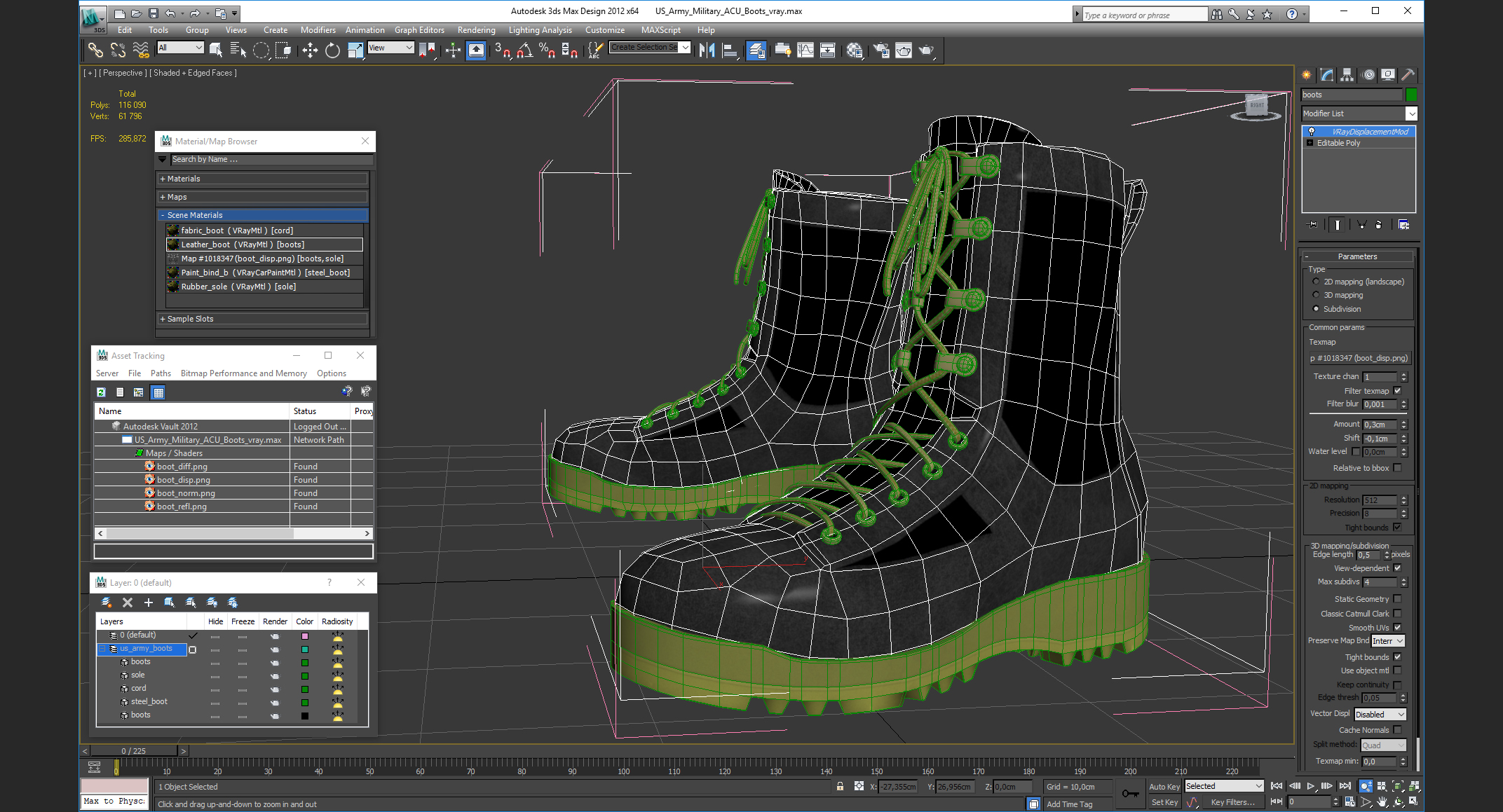Choose the Select Object tool

click(216, 50)
